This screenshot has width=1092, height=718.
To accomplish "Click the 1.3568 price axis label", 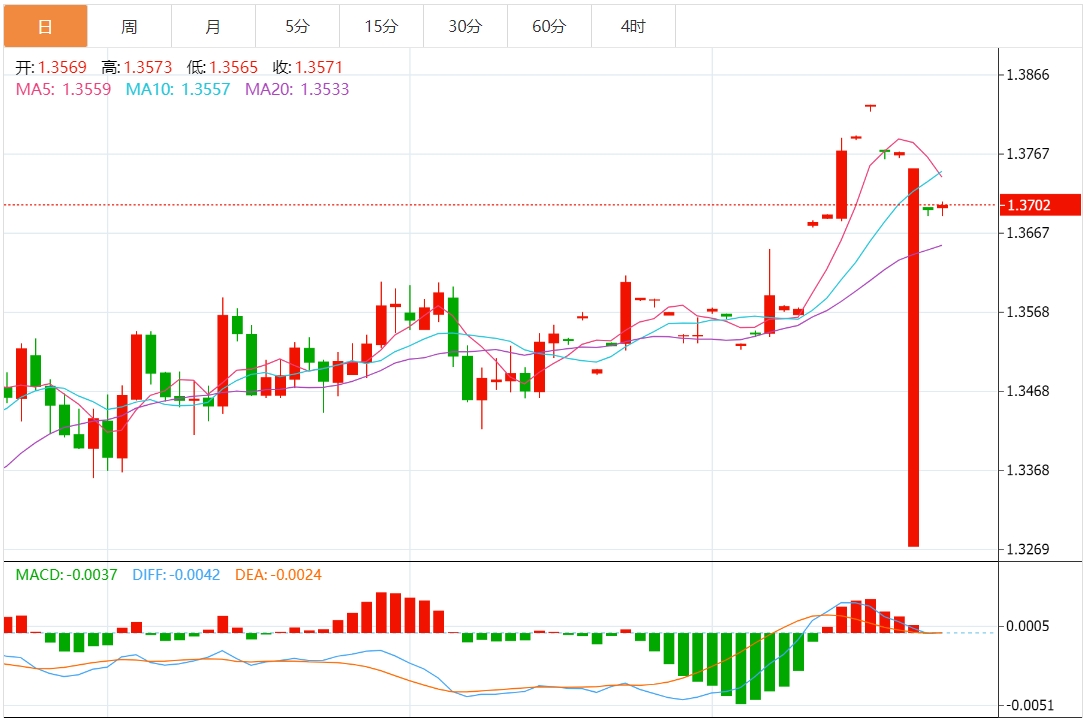I will [1028, 312].
